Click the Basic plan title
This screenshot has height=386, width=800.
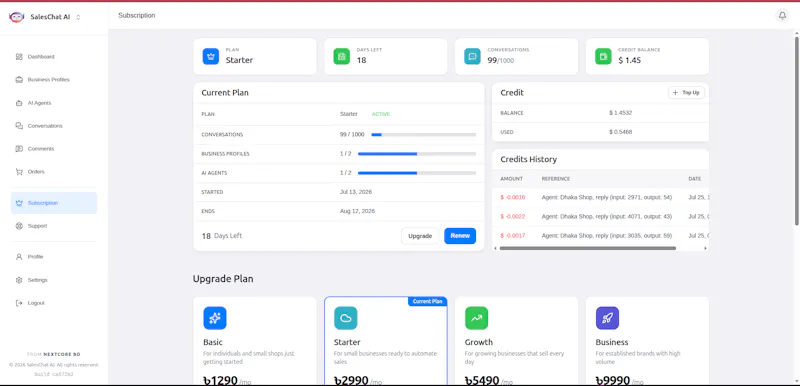tap(213, 342)
